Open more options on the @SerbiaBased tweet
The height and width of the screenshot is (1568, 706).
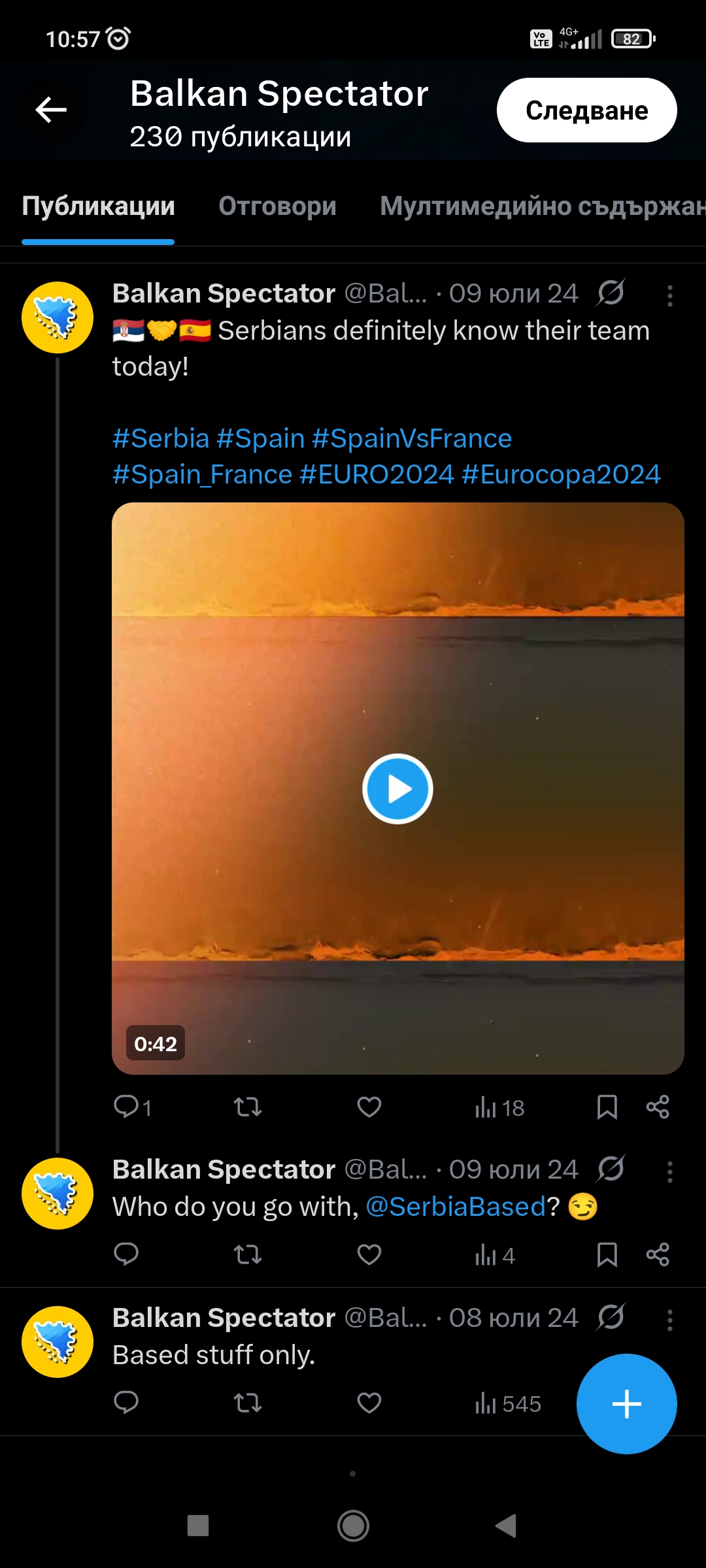tap(669, 1172)
